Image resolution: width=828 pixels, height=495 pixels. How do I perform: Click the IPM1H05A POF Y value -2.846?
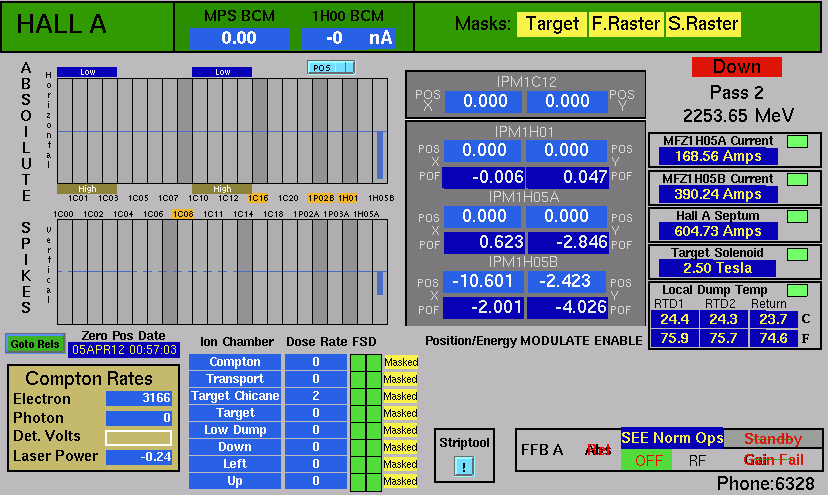[568, 242]
